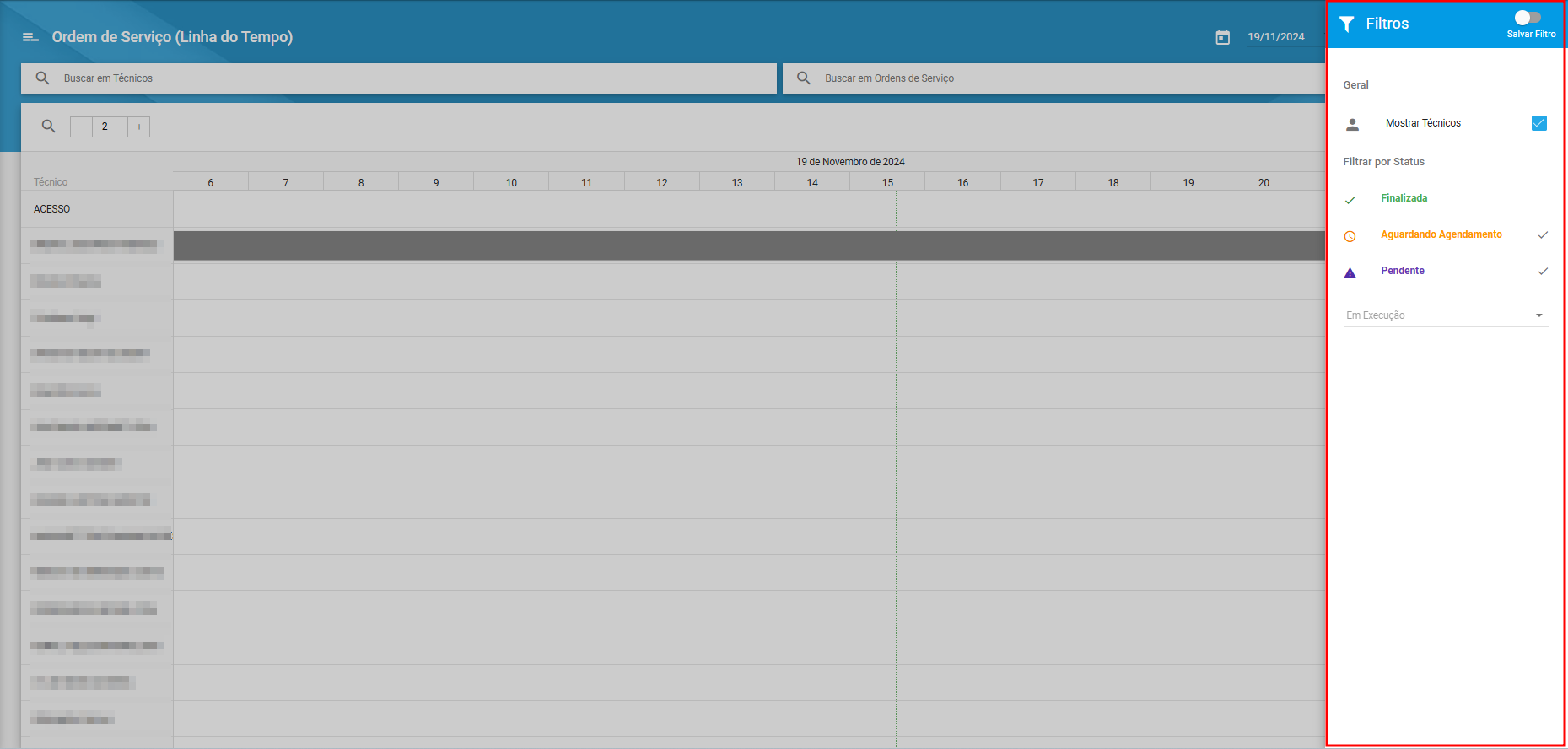Open the hamburger menu icon beside the title
This screenshot has height=749, width=1568.
pos(30,37)
